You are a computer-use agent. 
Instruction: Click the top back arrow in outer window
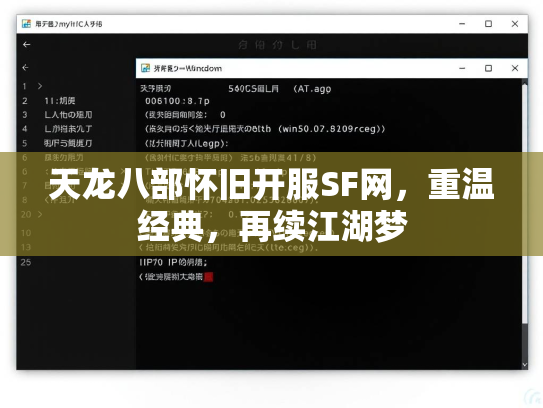(x=26, y=44)
